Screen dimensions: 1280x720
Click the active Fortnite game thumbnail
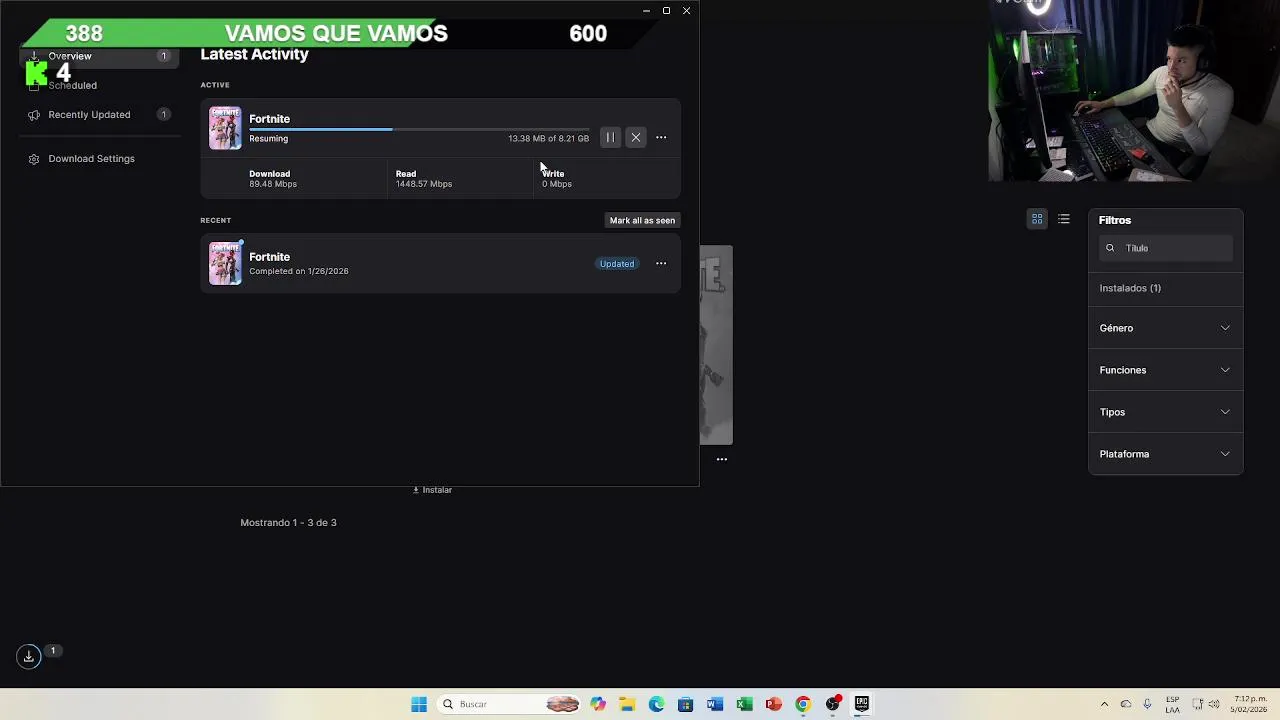pyautogui.click(x=225, y=128)
